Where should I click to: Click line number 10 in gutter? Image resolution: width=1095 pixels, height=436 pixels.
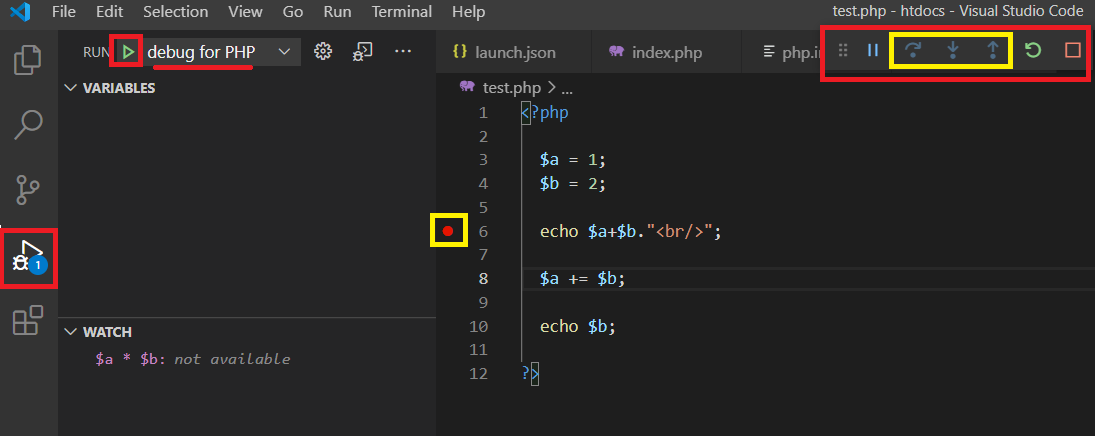tap(479, 326)
